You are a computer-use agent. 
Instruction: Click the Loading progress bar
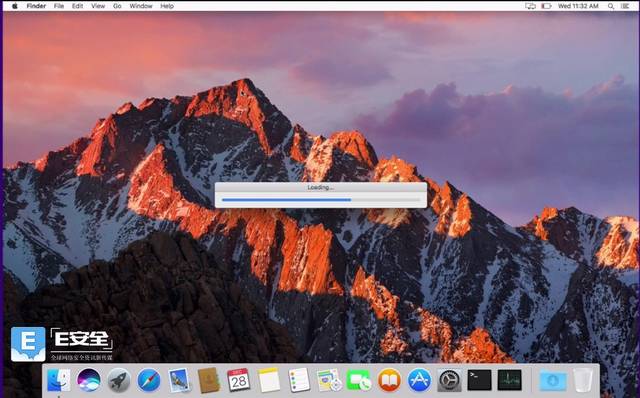320,200
